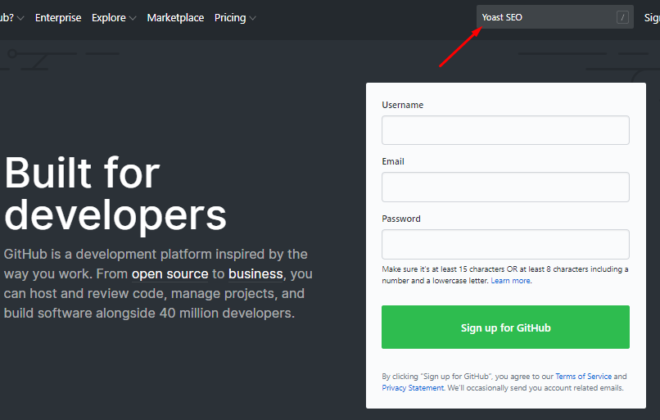Viewport: 660px width, 420px height.
Task: Click the Username label text
Action: (402, 105)
